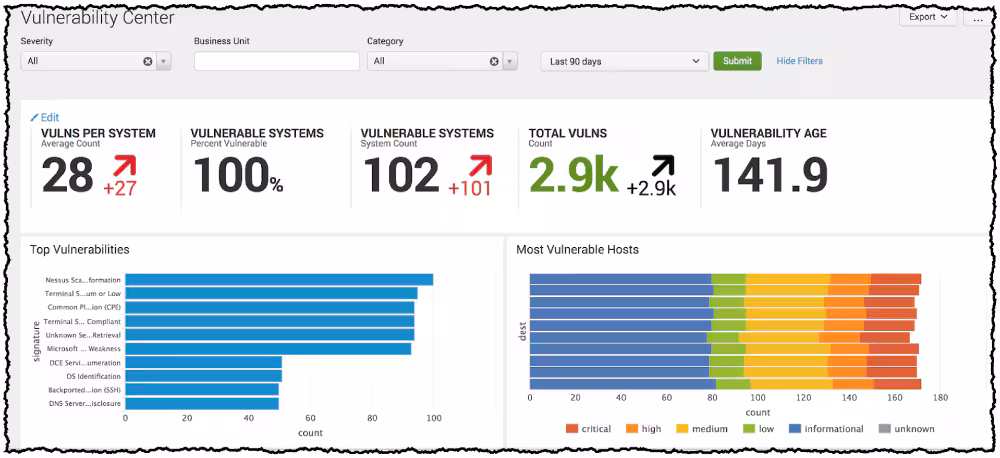Open the Last 90 days time range picker

coord(624,62)
